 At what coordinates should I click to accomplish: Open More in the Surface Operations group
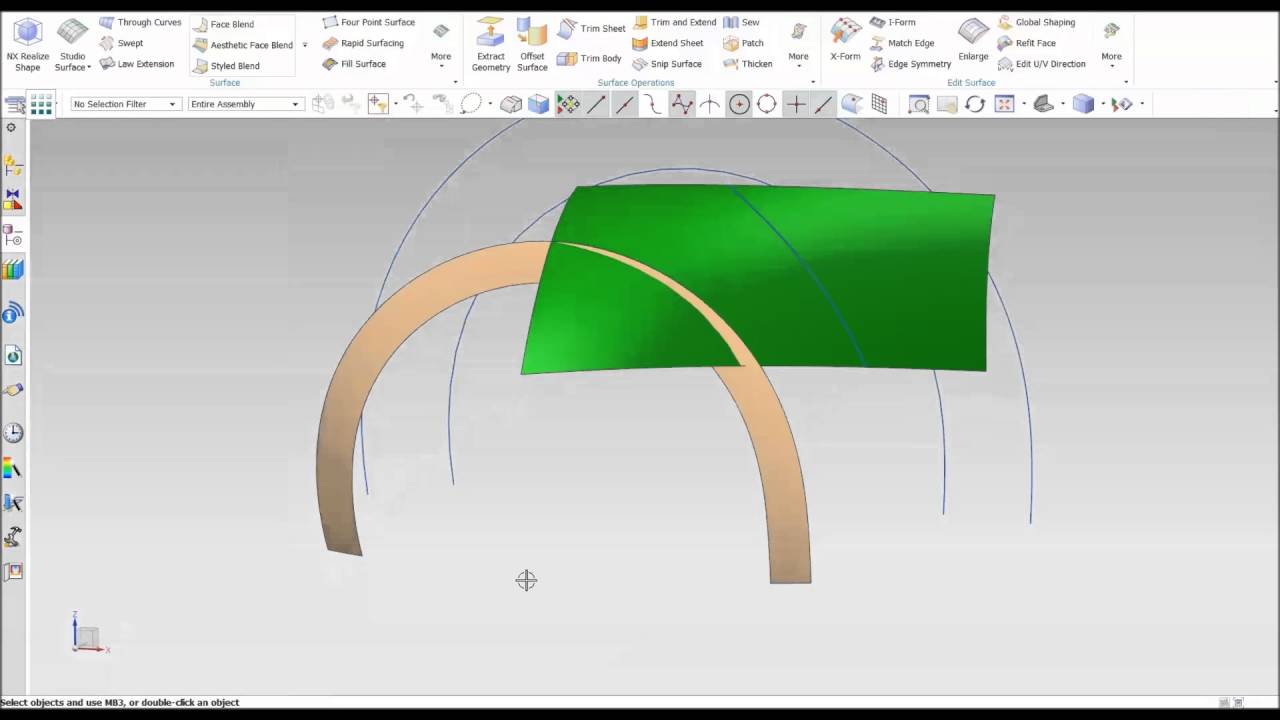798,45
